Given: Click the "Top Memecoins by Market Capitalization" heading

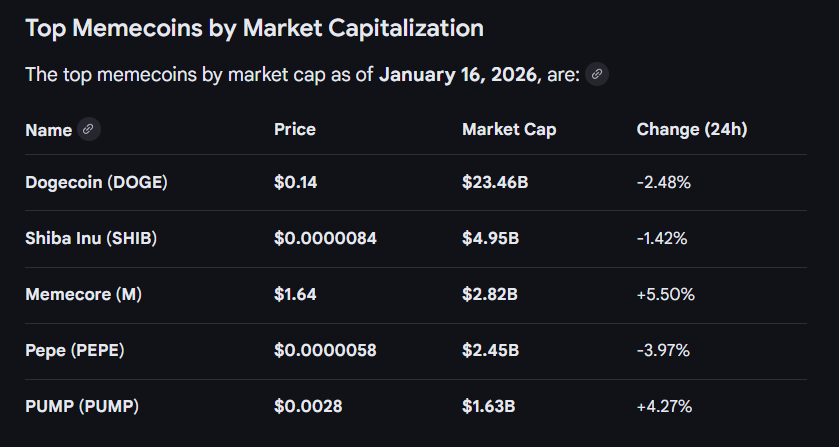Looking at the screenshot, I should pyautogui.click(x=254, y=28).
